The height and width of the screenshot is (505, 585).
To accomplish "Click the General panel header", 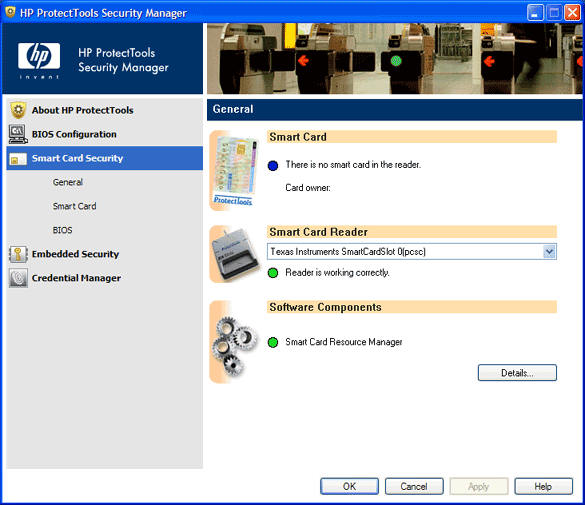I will tap(394, 109).
